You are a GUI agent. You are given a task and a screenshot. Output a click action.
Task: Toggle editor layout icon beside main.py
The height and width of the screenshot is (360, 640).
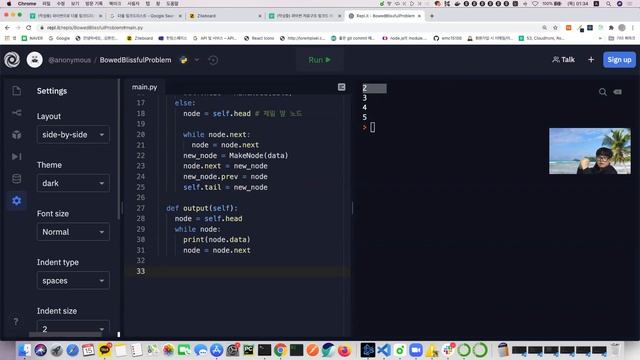(342, 87)
